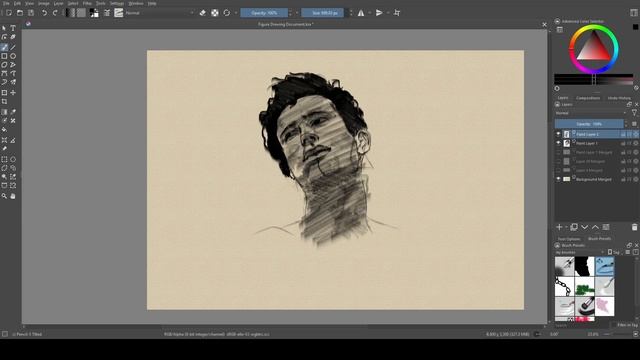Select the Line tool
Screen dimensions: 640x360
point(13,47)
